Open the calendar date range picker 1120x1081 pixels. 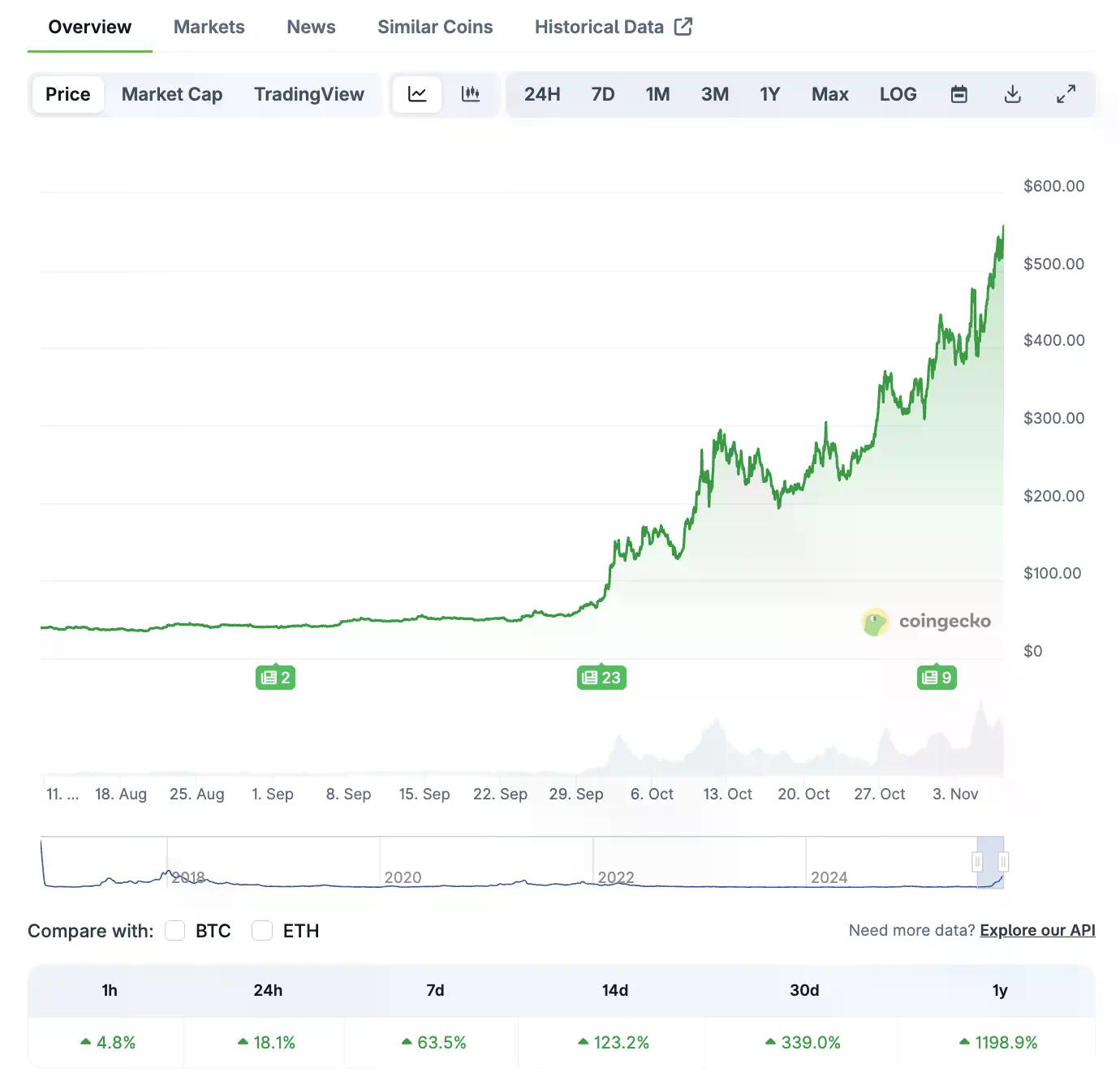click(958, 94)
